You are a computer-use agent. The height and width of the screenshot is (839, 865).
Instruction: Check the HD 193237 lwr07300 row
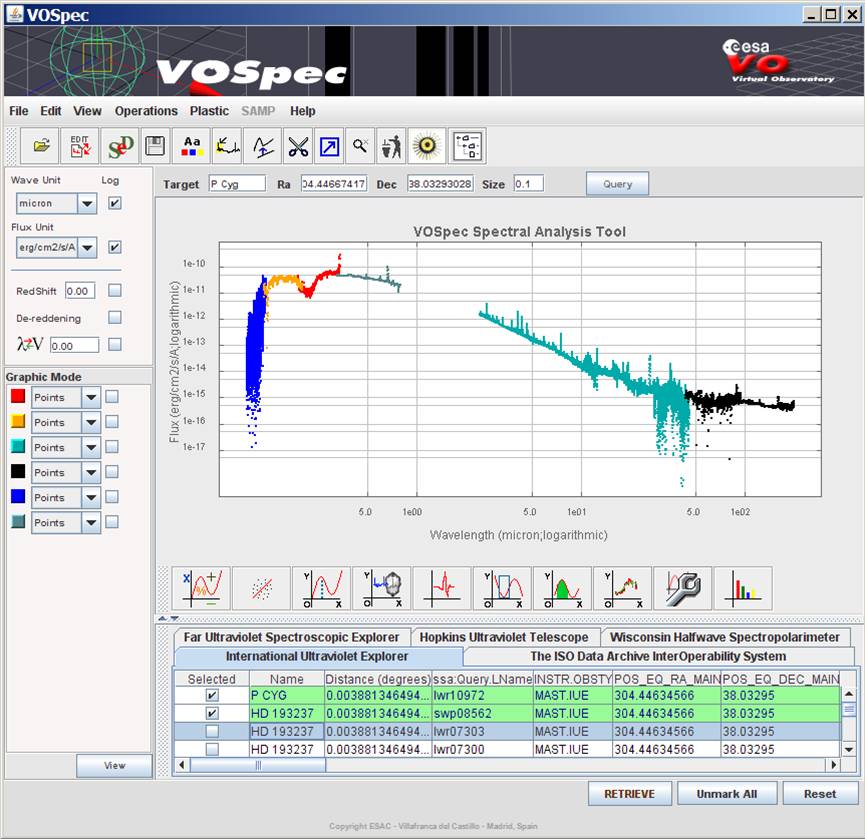212,749
